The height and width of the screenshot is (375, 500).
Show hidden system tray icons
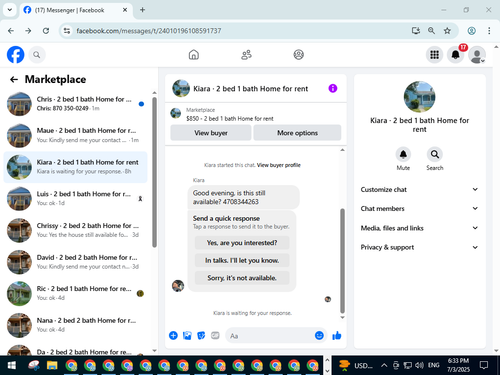(x=384, y=365)
